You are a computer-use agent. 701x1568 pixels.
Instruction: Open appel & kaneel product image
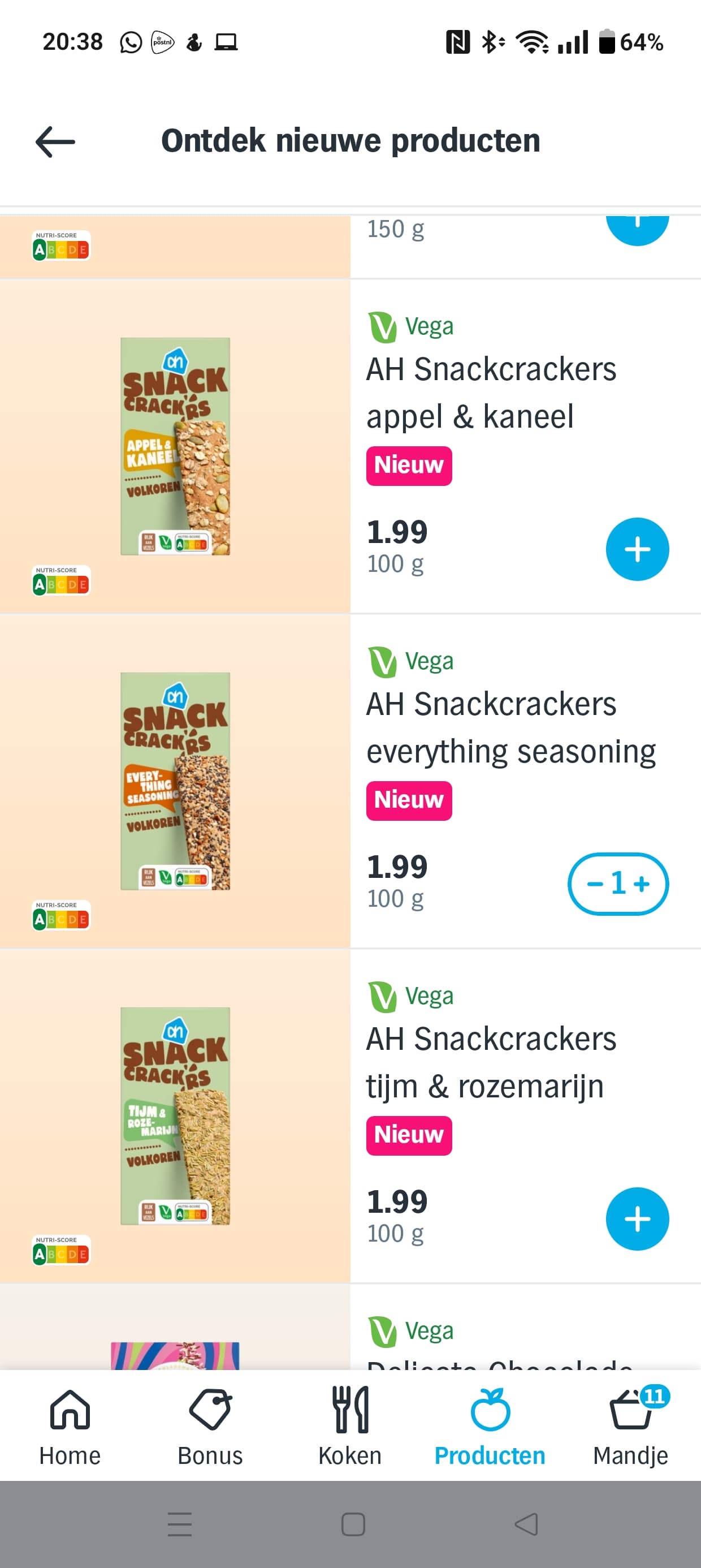[175, 446]
